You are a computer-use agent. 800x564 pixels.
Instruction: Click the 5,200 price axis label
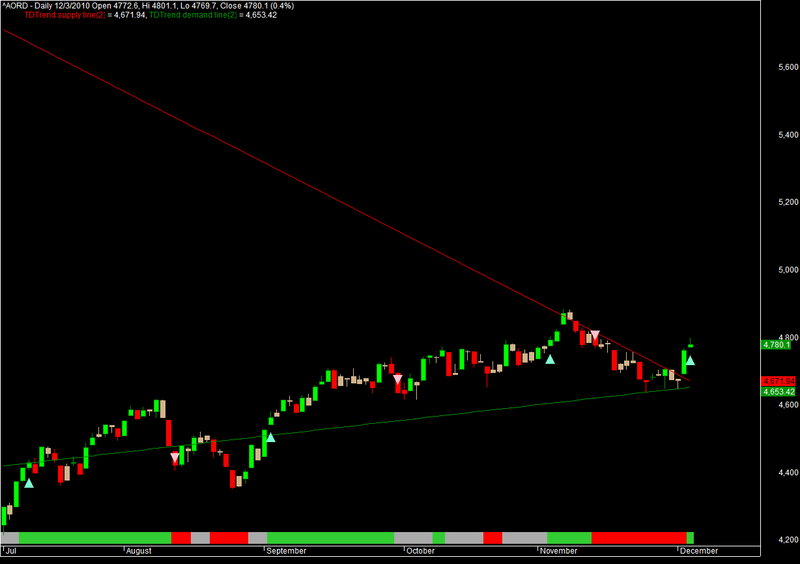(x=788, y=202)
